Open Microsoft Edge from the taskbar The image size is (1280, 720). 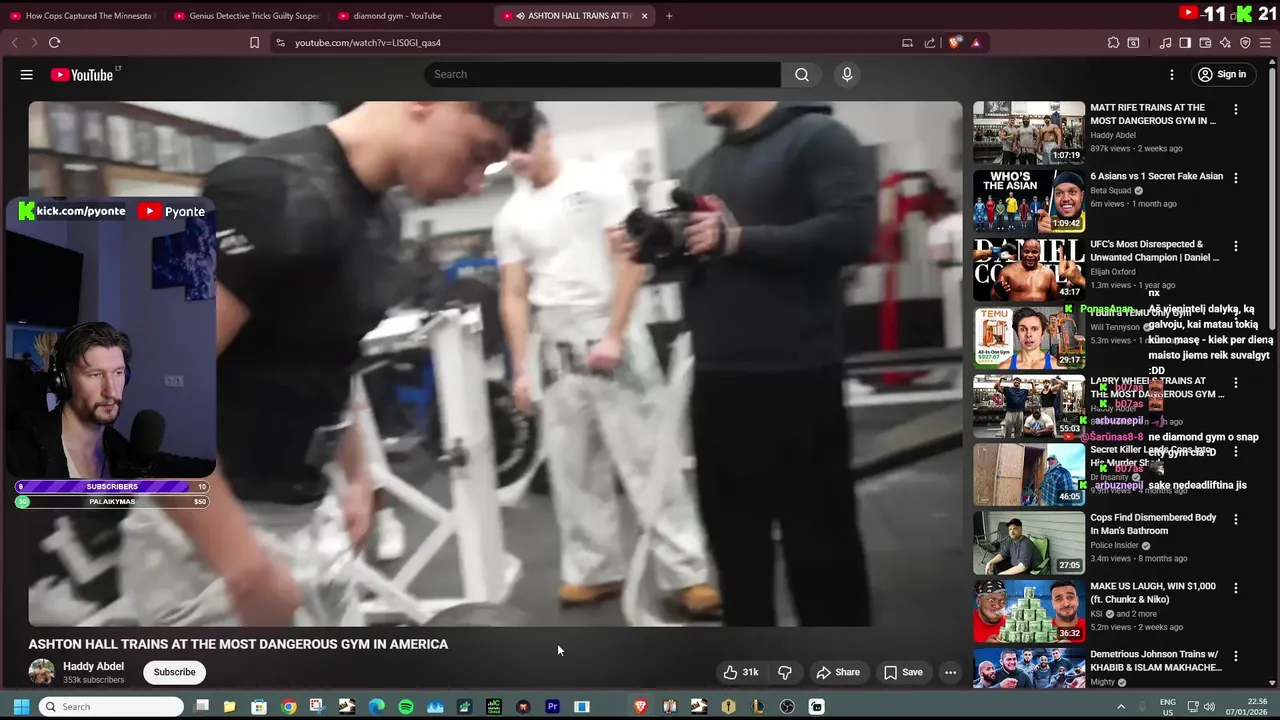377,707
